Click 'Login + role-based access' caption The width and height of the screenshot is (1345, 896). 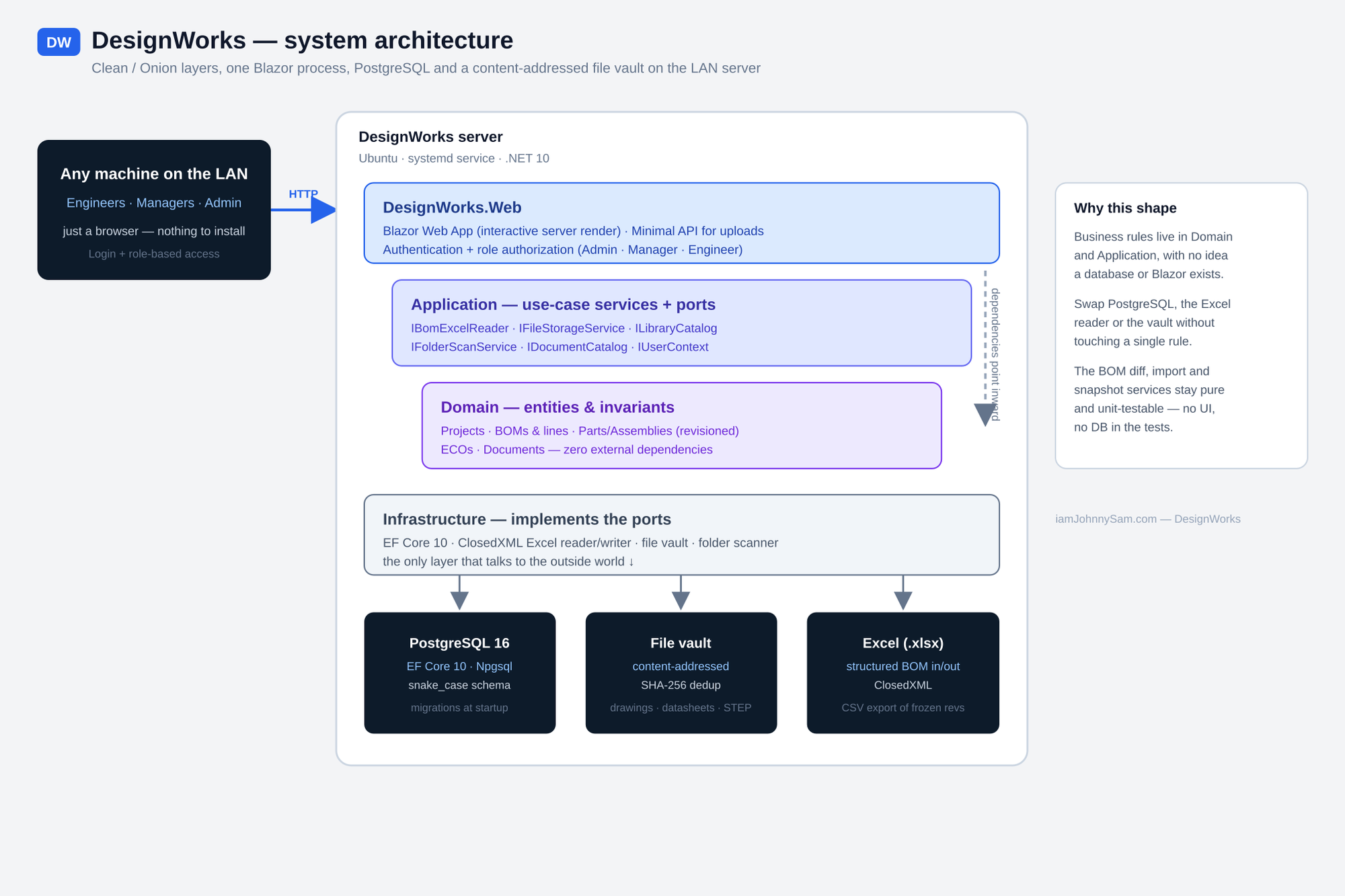coord(154,253)
